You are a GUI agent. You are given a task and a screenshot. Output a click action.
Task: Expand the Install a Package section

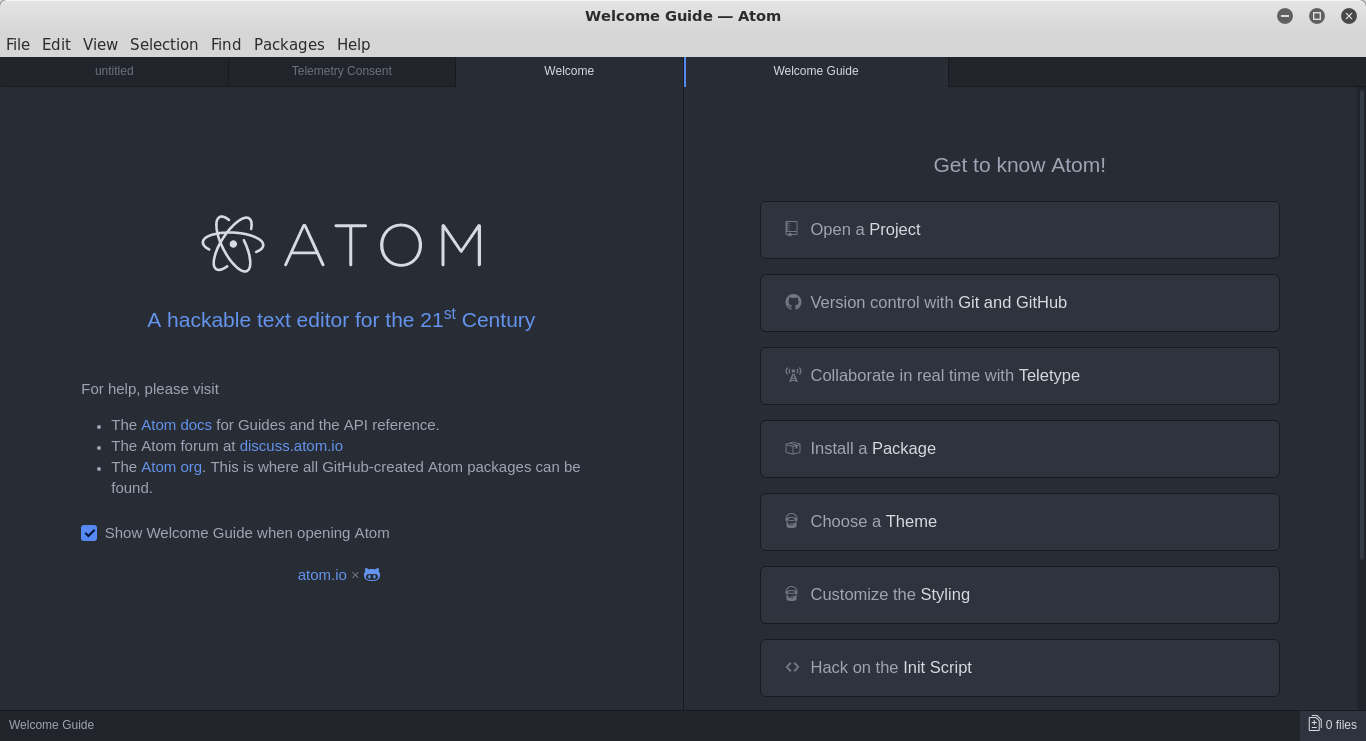(1019, 449)
